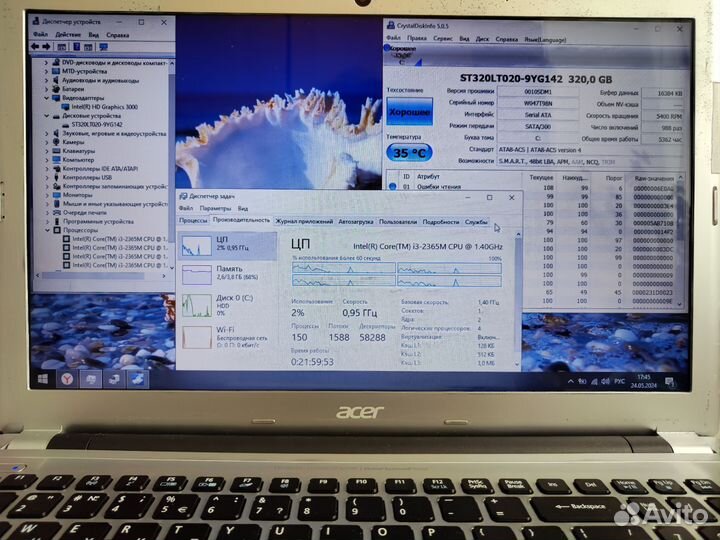Expand the Мониторы category

point(46,195)
